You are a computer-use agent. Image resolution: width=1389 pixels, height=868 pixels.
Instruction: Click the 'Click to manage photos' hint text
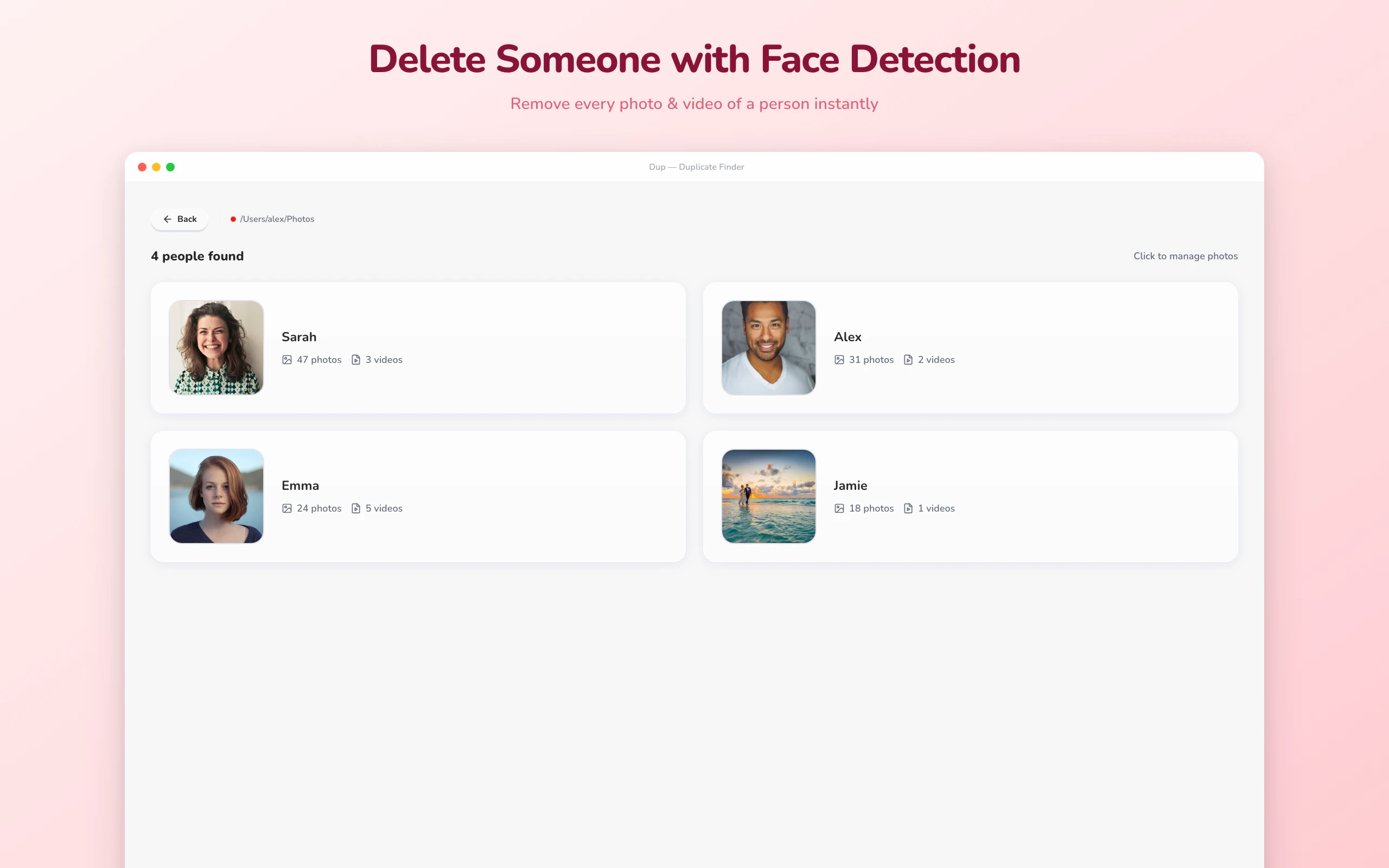pos(1185,256)
